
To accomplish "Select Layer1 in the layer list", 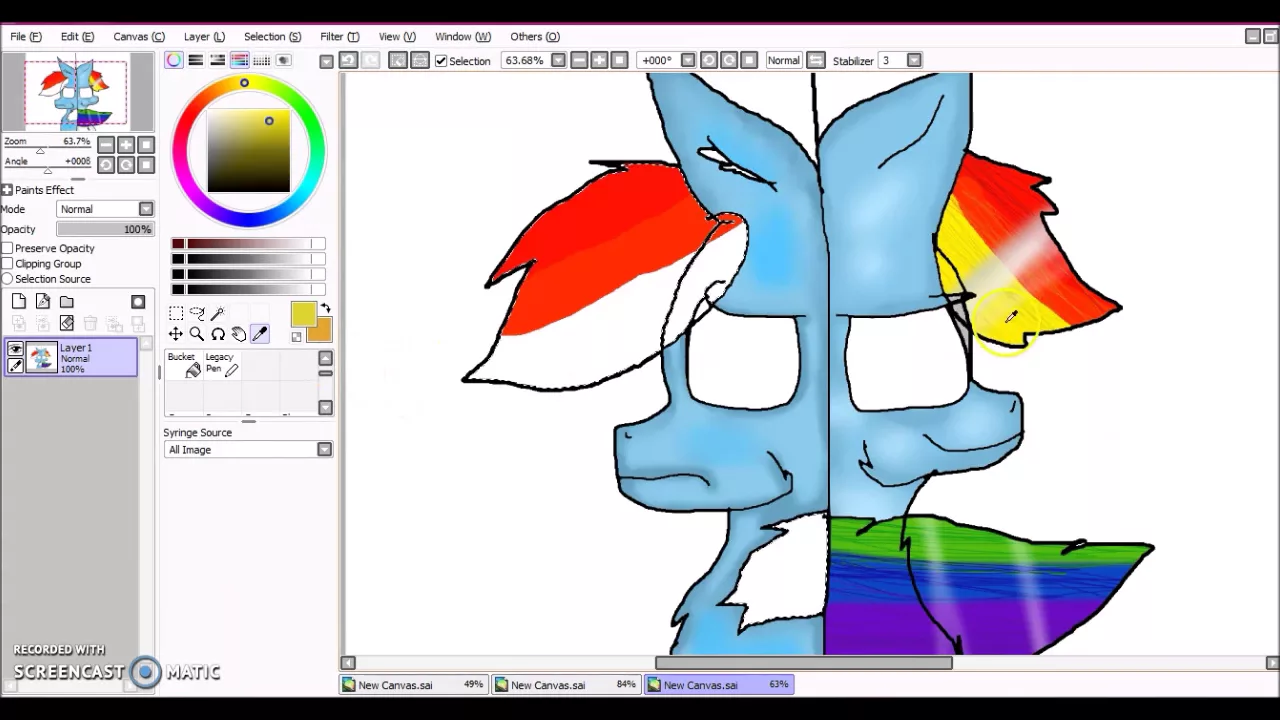I will [70, 358].
